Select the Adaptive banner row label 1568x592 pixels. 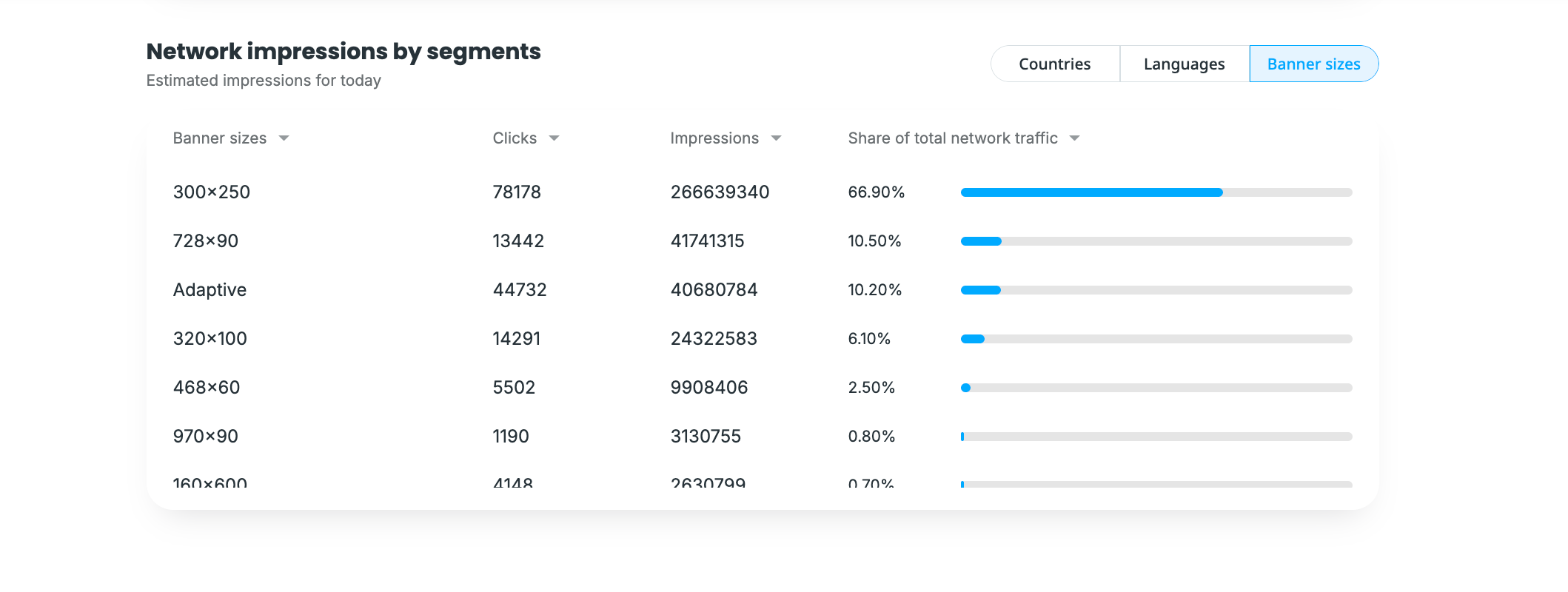point(210,290)
